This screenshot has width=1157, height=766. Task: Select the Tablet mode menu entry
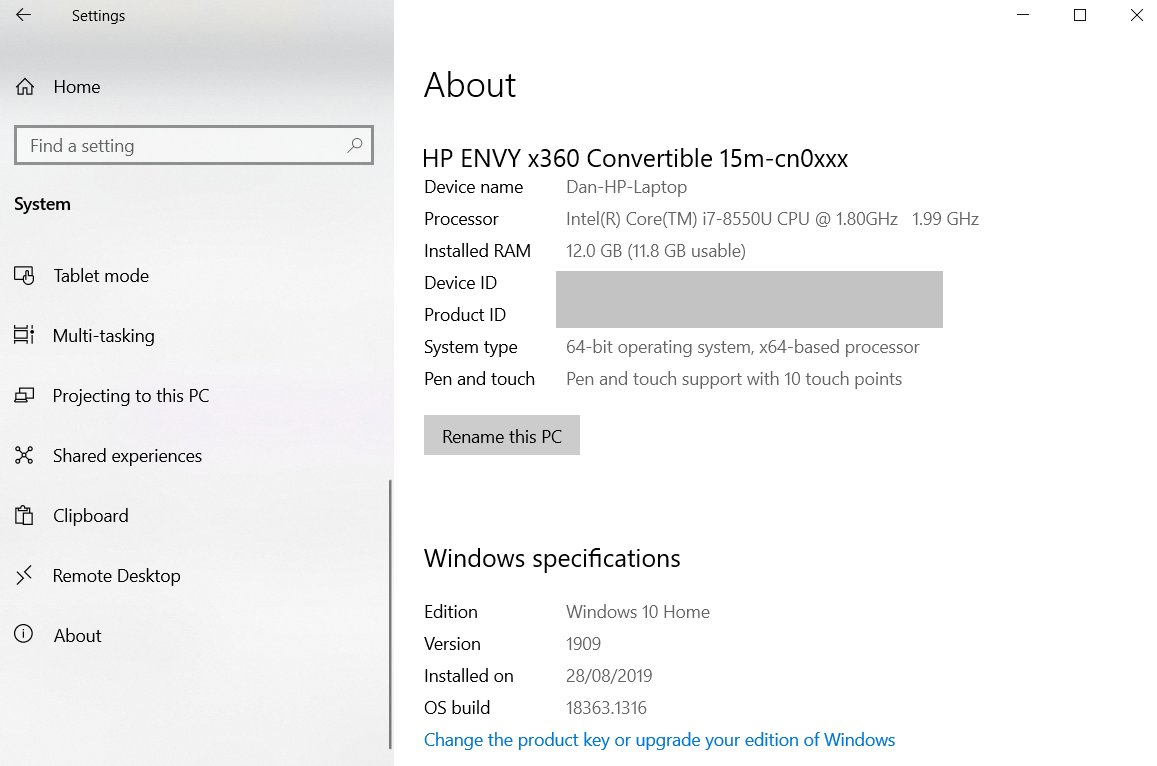click(100, 275)
